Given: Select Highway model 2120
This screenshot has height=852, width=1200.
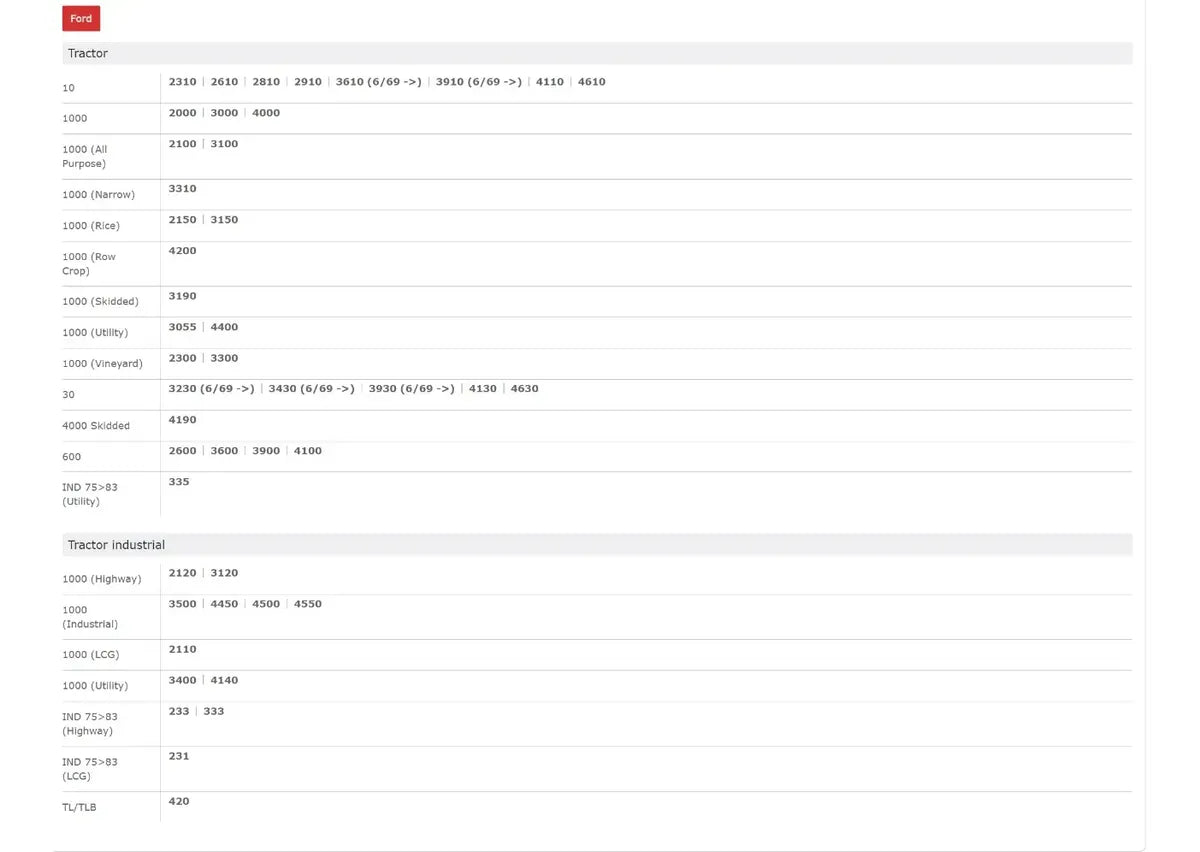Looking at the screenshot, I should [183, 573].
